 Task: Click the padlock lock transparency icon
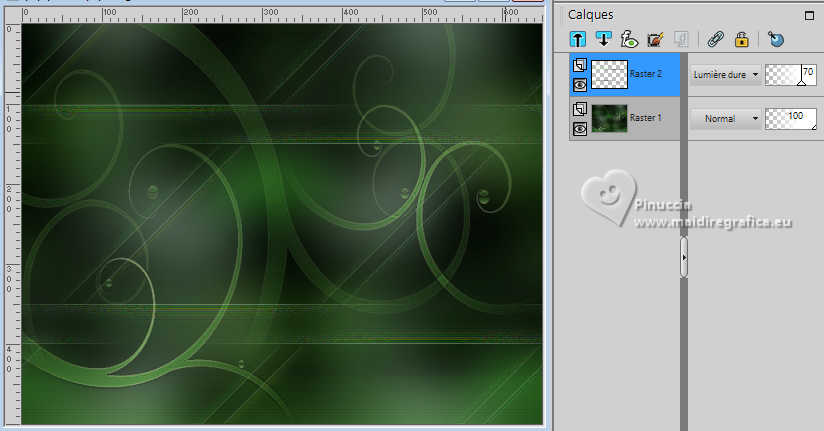coord(741,39)
